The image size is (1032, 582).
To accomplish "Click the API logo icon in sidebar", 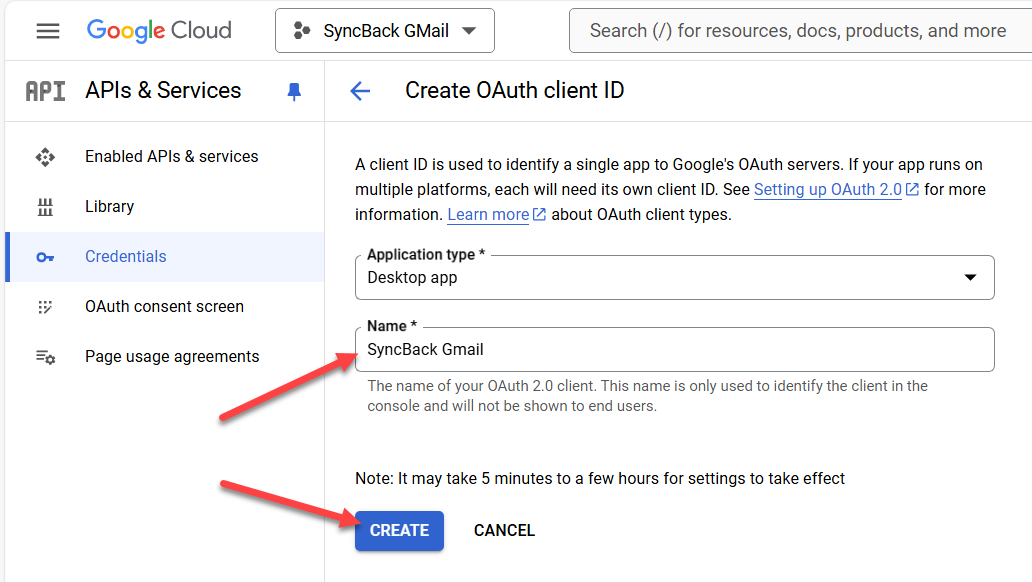I will (x=45, y=91).
